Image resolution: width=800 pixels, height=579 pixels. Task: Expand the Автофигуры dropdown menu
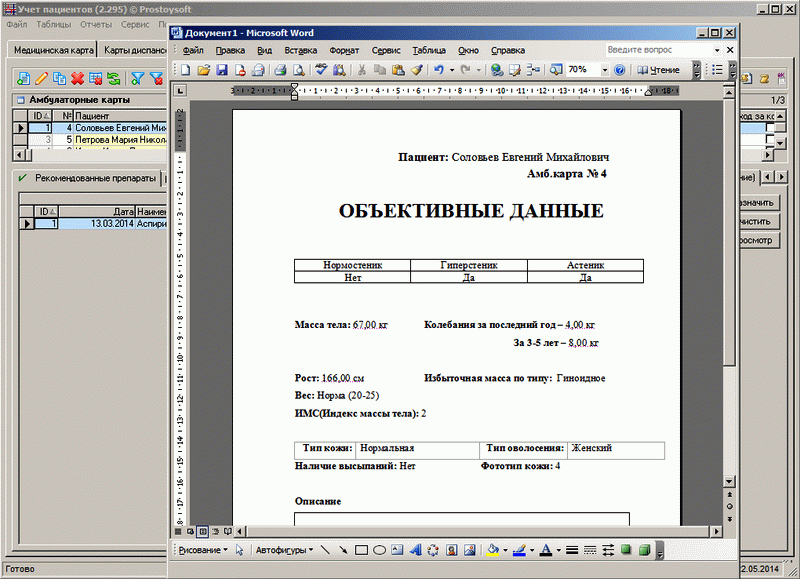(x=284, y=550)
